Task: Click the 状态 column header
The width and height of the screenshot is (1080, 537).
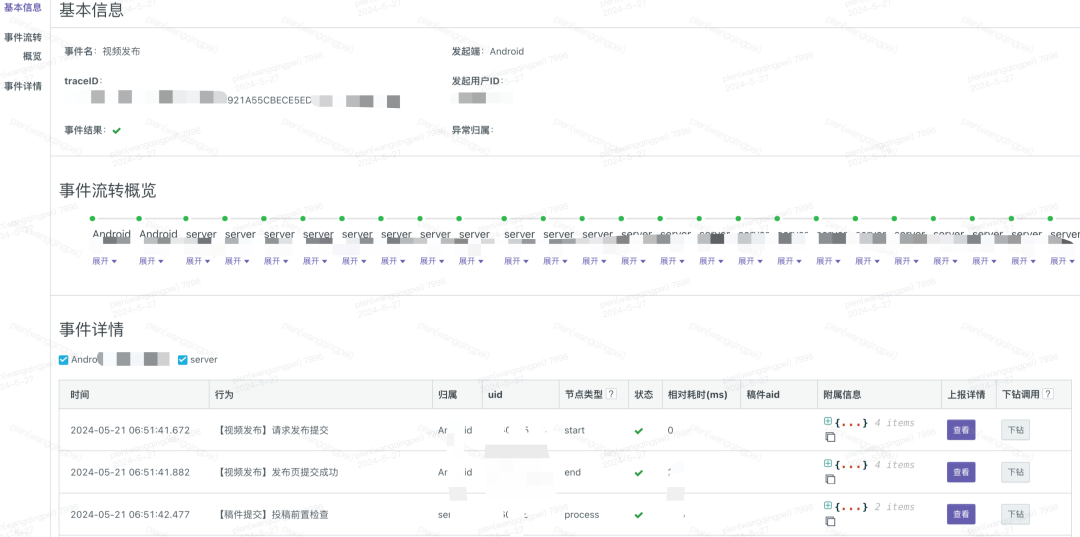Action: point(643,394)
